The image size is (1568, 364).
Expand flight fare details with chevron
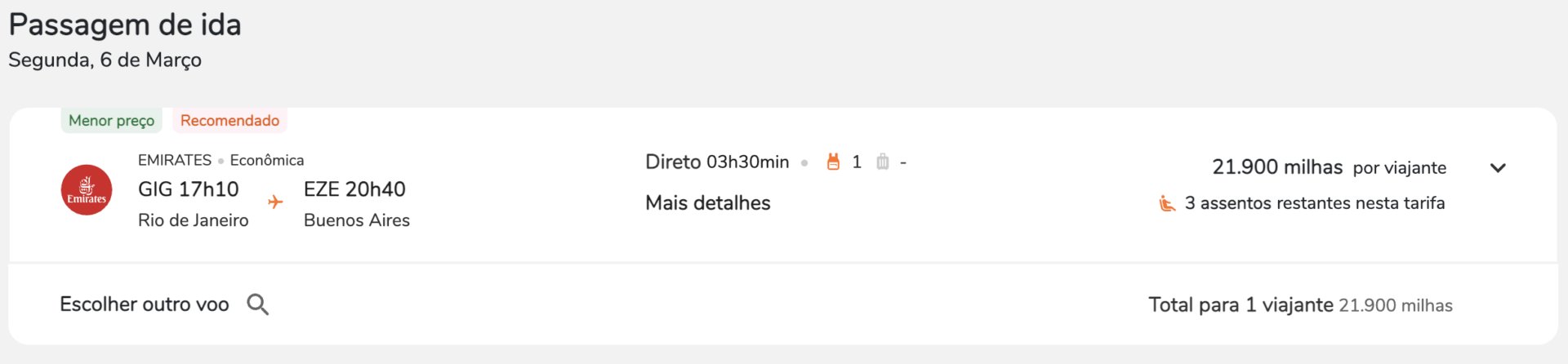pos(1498,168)
